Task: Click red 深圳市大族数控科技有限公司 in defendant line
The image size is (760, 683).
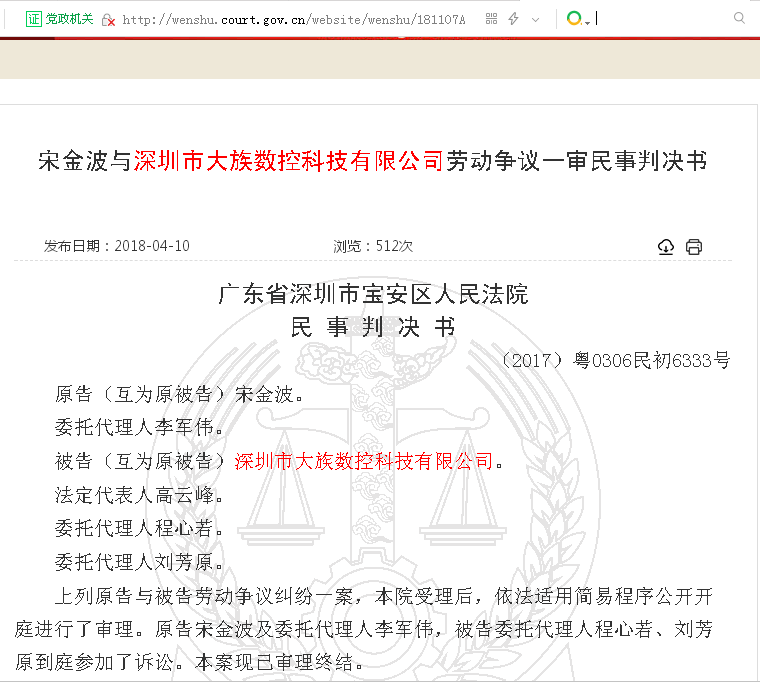Action: pos(364,461)
